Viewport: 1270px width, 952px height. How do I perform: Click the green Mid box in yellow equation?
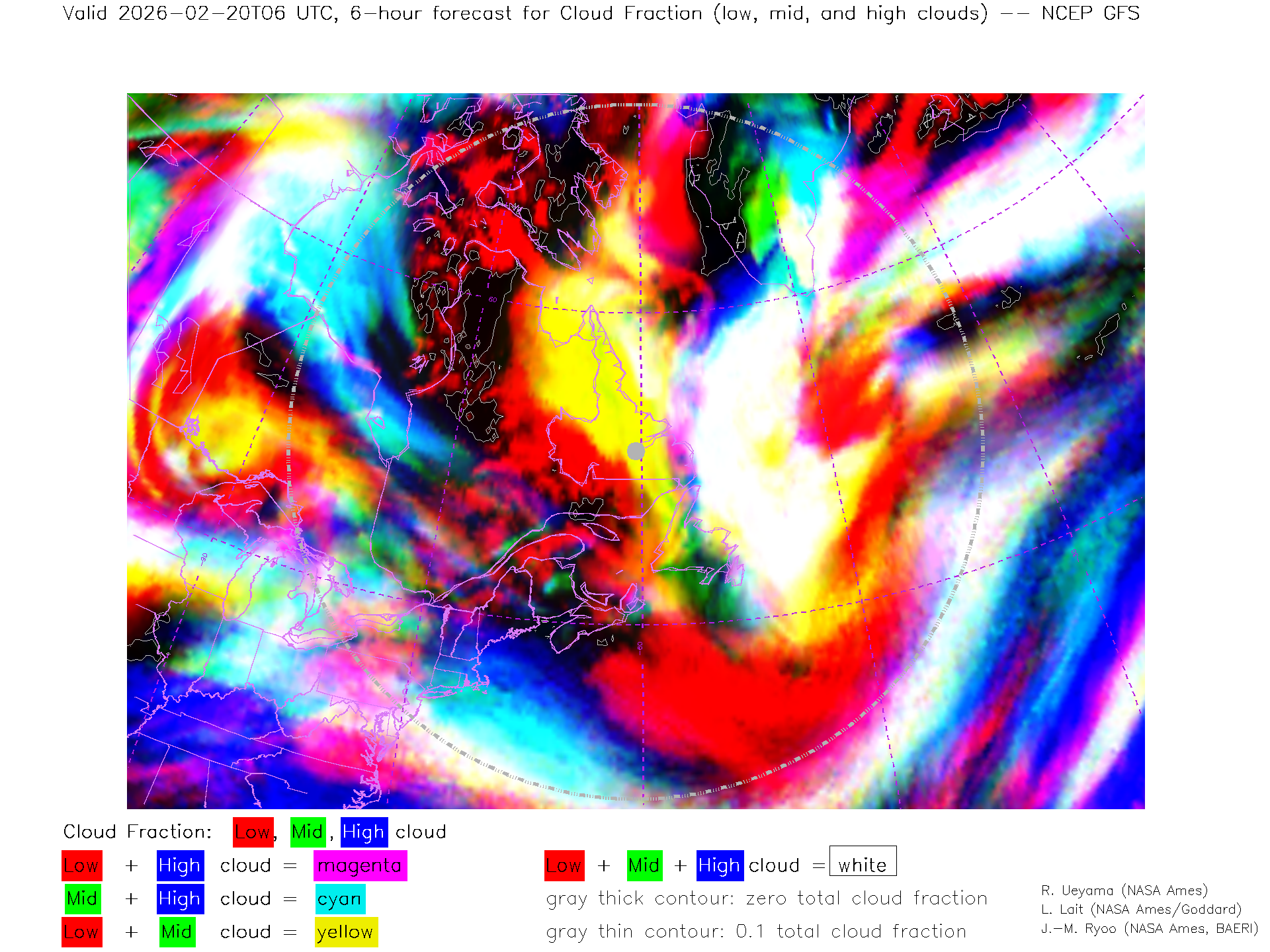pos(177,932)
